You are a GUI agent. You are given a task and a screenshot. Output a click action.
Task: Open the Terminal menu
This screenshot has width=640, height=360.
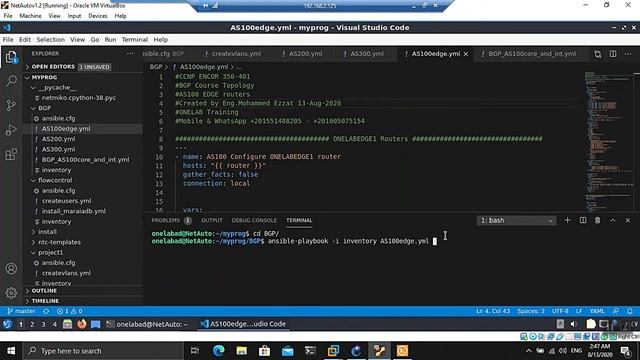135,40
